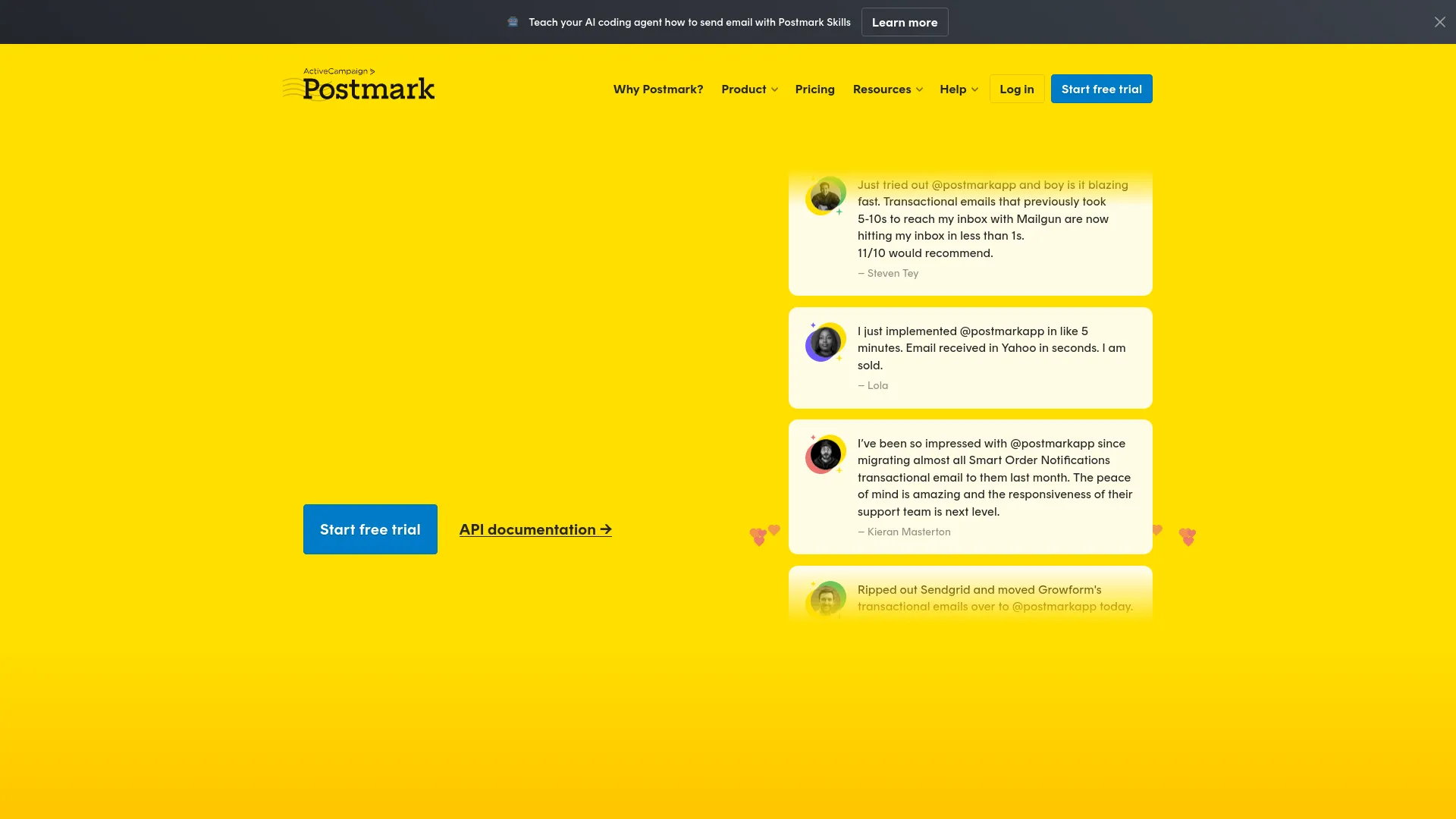Go to the Pricing page

tap(814, 89)
